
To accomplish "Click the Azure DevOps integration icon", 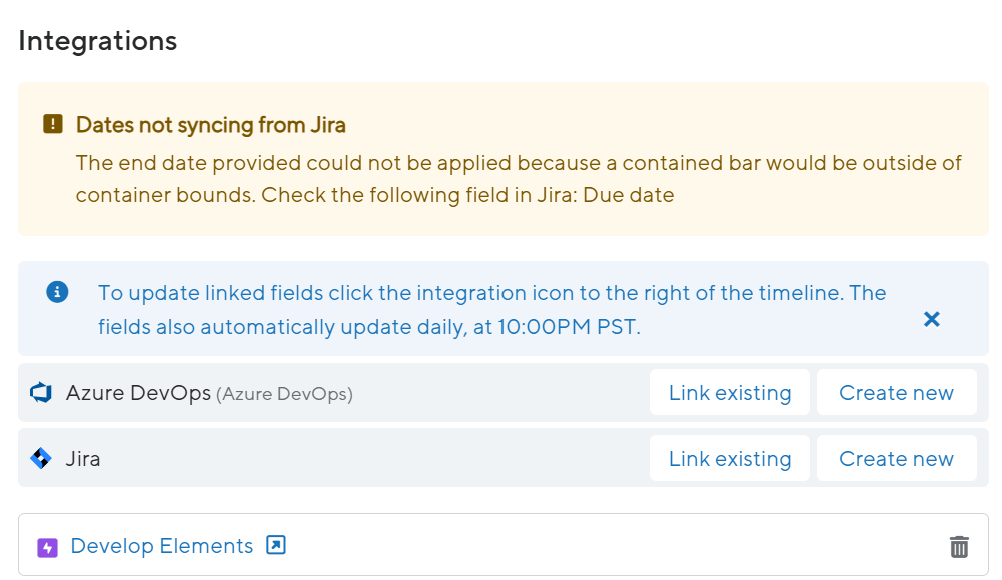I will (x=40, y=392).
